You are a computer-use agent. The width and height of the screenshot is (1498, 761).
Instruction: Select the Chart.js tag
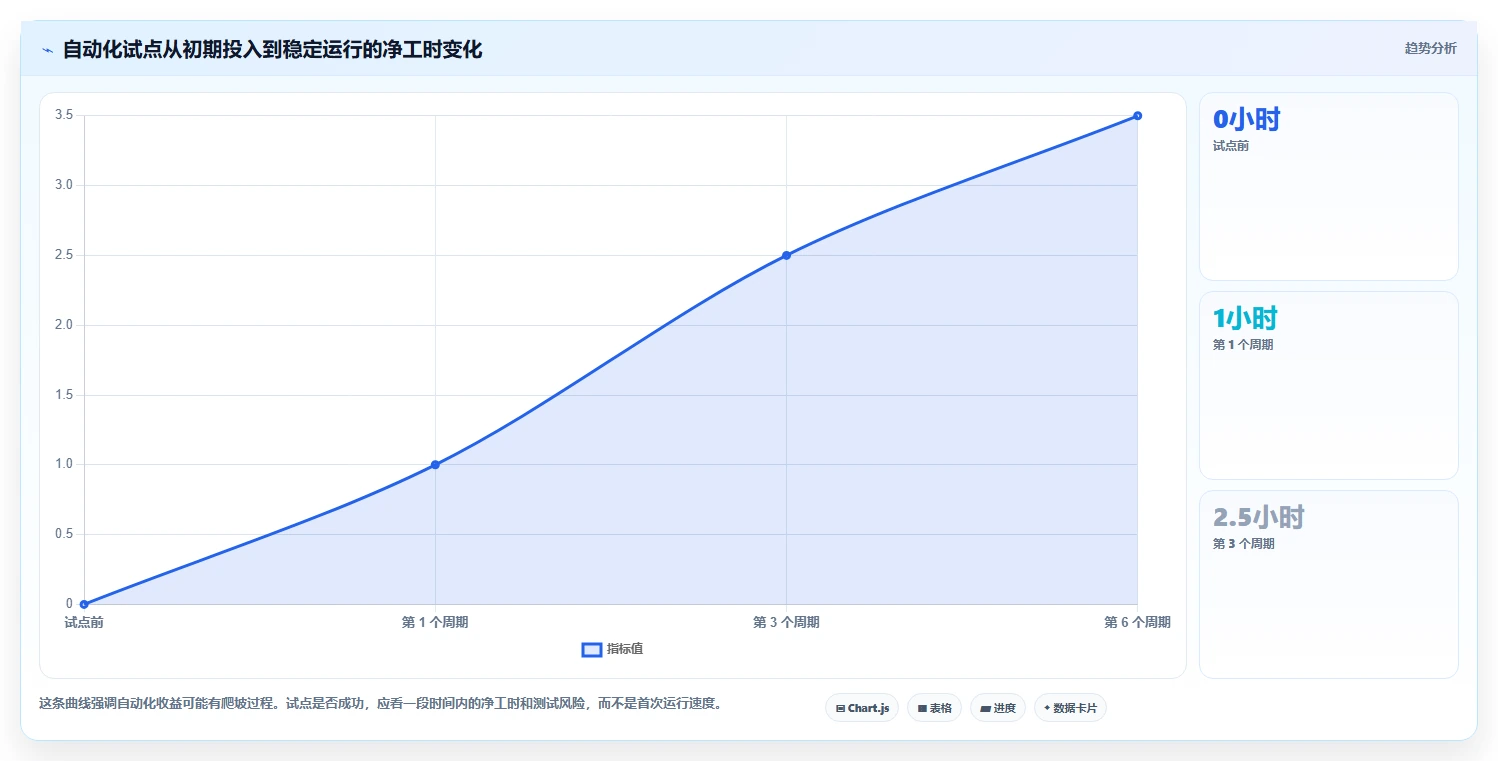[862, 708]
